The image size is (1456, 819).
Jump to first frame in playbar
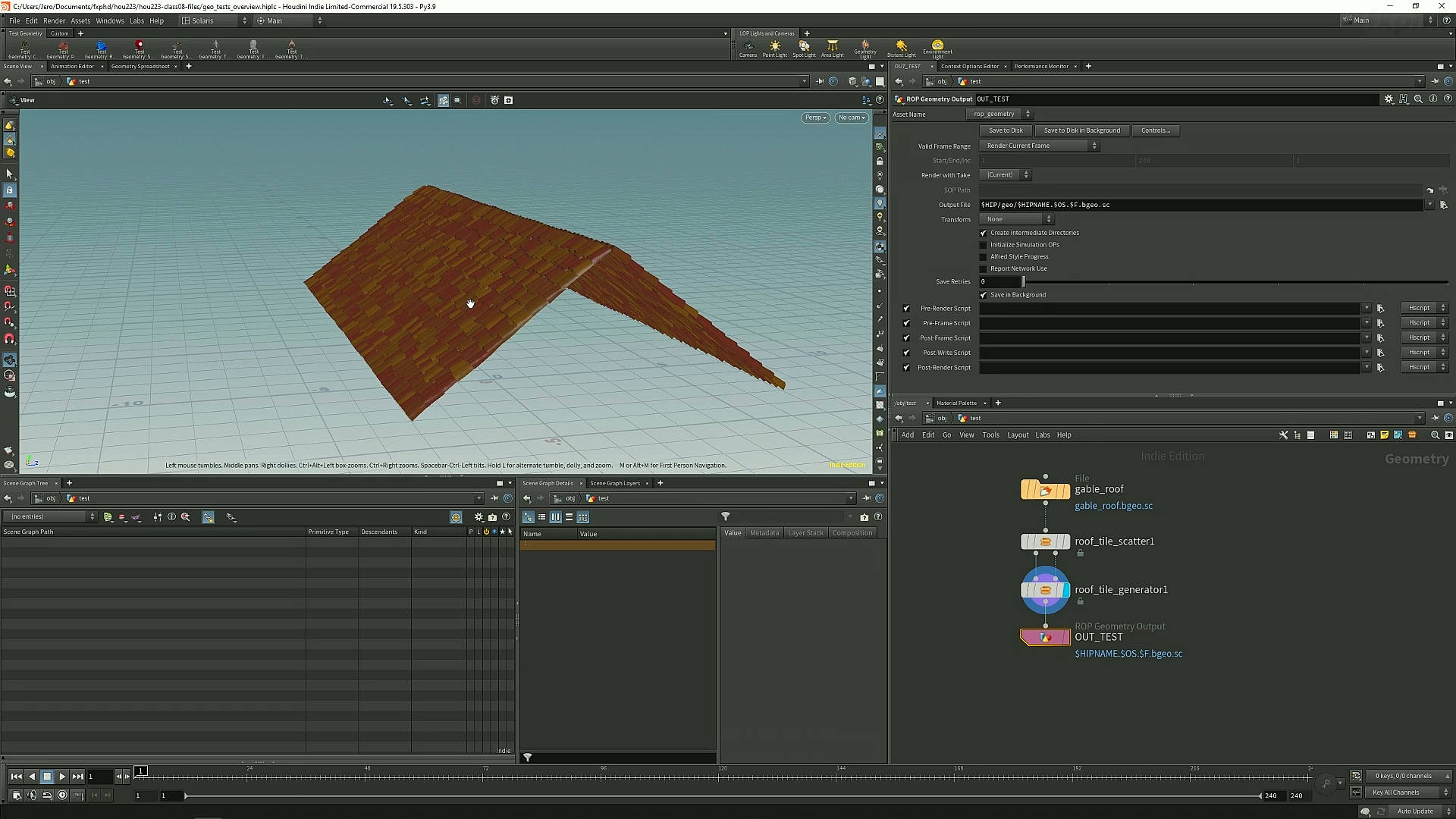[16, 776]
